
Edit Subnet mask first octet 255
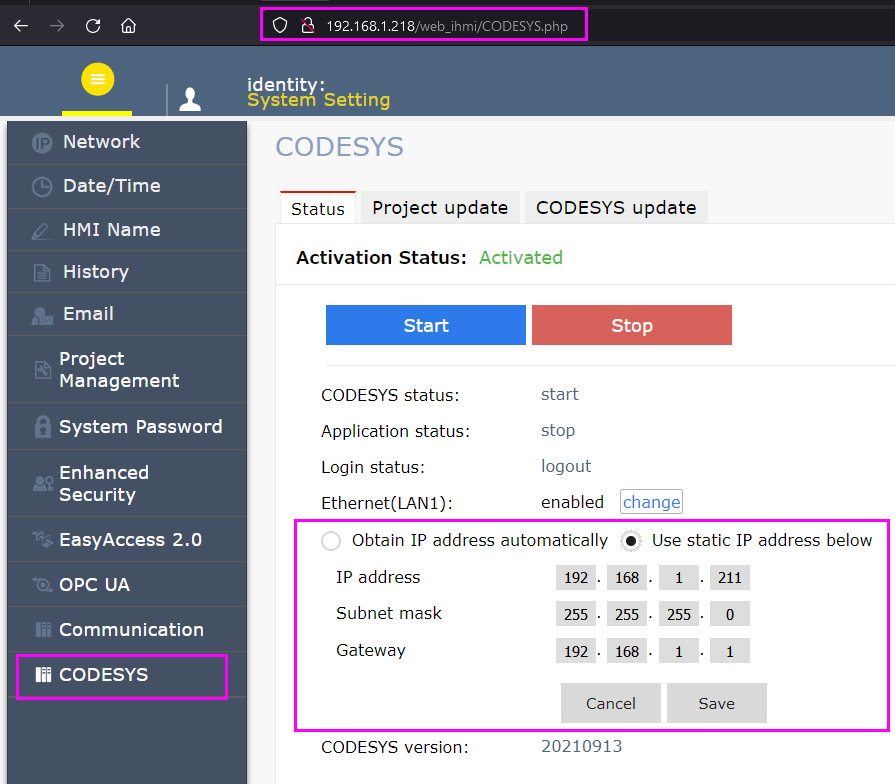[576, 615]
